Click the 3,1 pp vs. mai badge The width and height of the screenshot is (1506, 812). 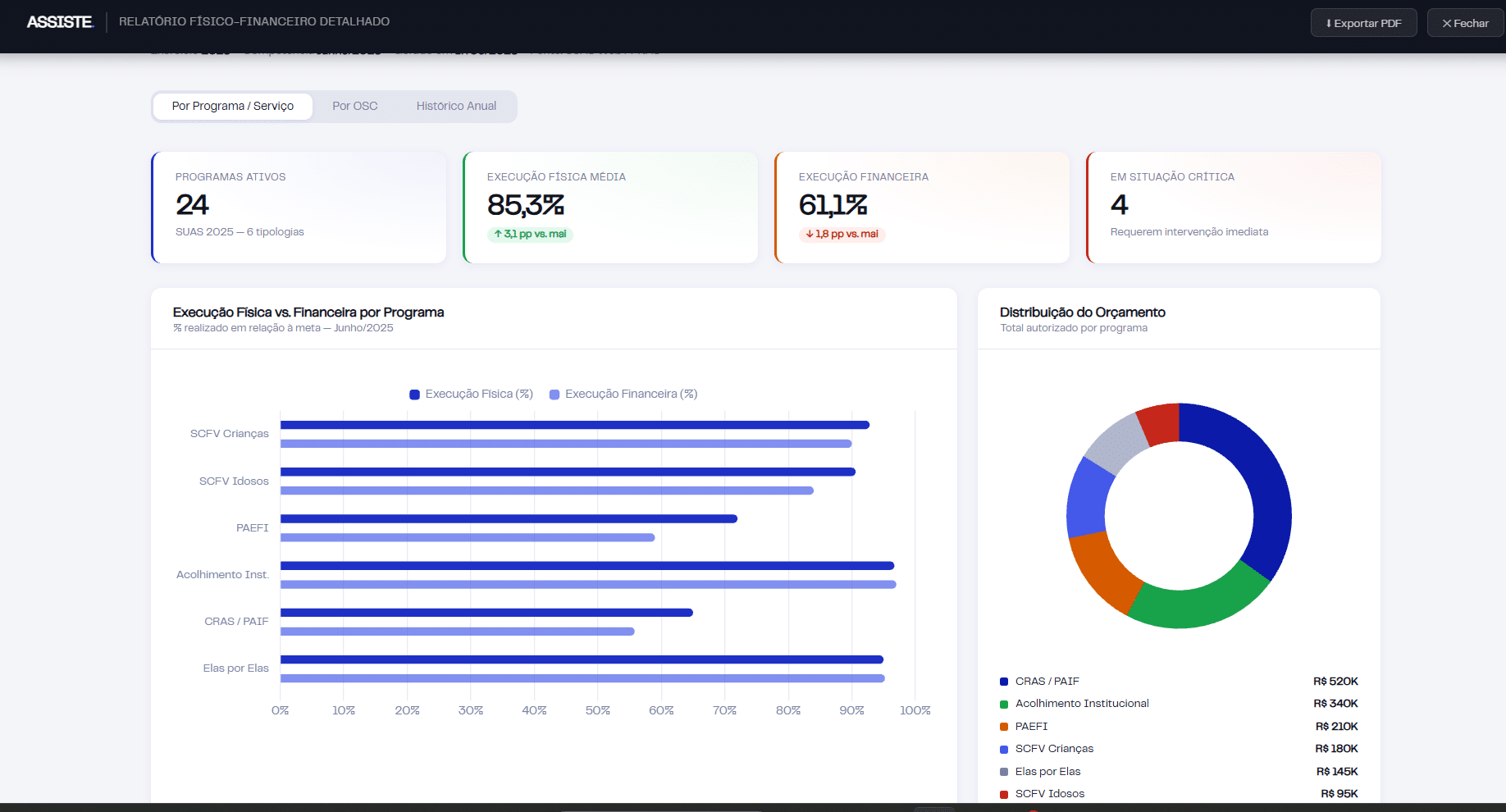coord(530,235)
